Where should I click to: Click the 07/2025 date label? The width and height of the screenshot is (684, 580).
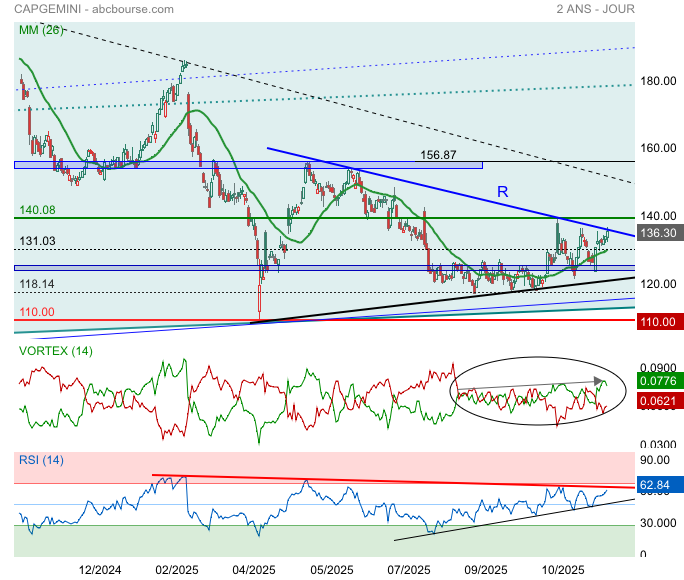[409, 570]
